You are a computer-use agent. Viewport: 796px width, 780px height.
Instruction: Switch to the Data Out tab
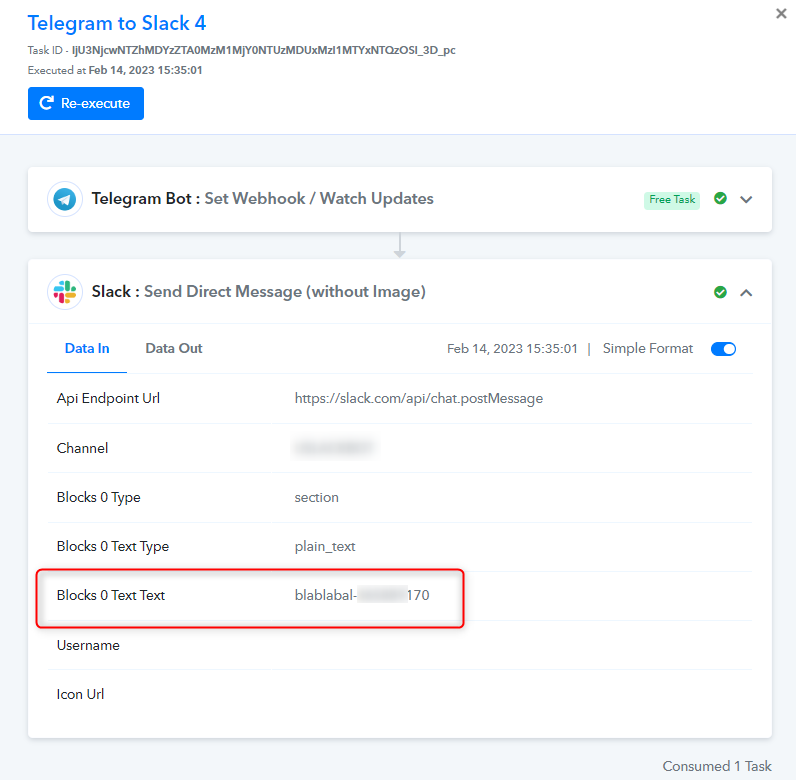[174, 348]
